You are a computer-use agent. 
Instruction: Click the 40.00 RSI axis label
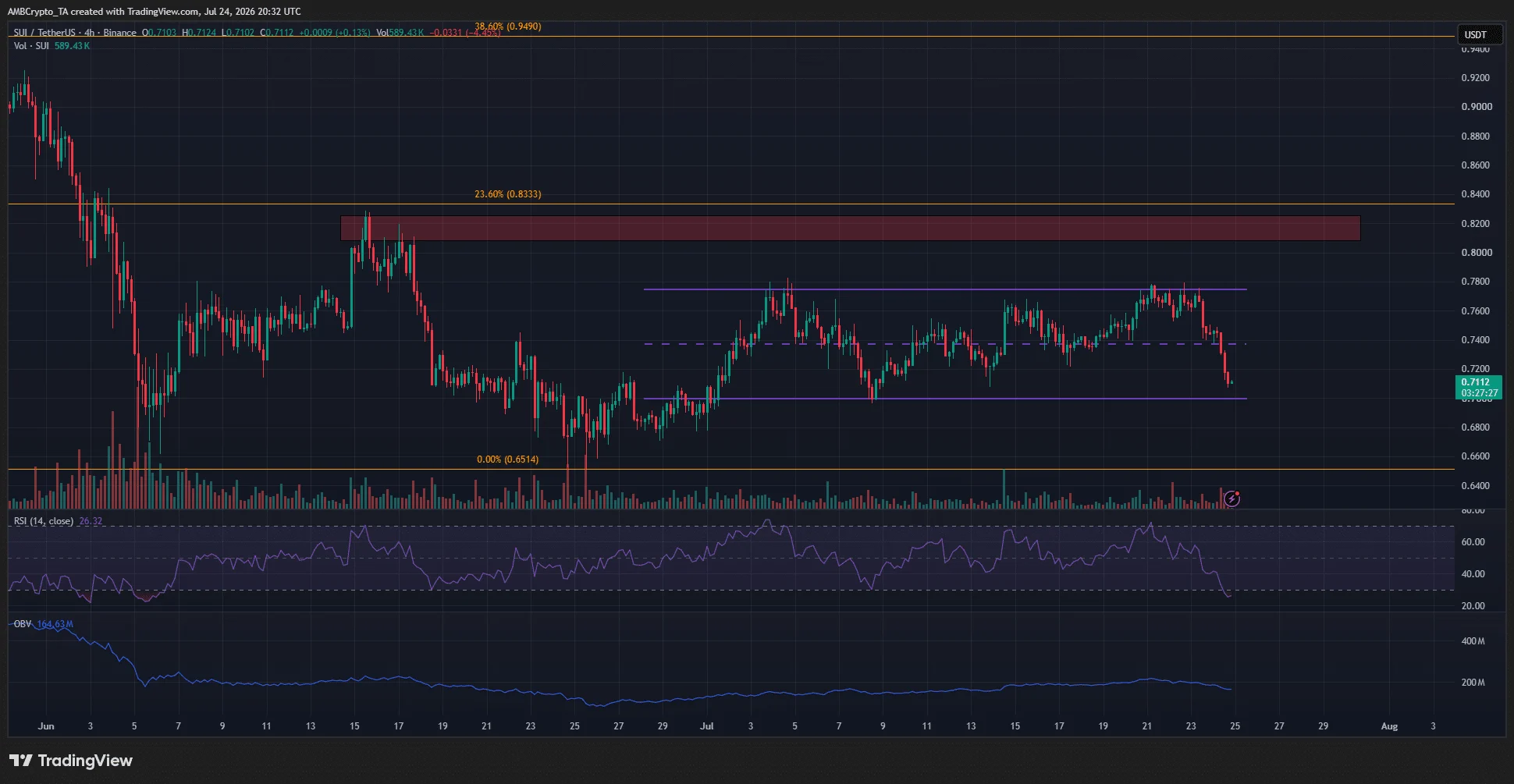point(1473,574)
